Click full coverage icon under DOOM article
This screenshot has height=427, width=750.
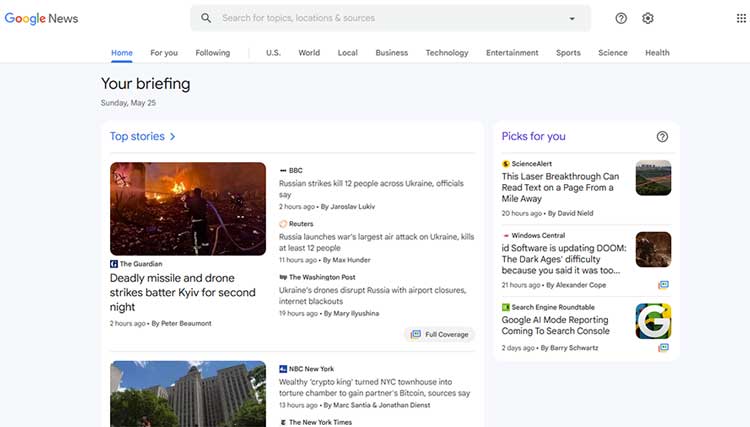(x=663, y=285)
